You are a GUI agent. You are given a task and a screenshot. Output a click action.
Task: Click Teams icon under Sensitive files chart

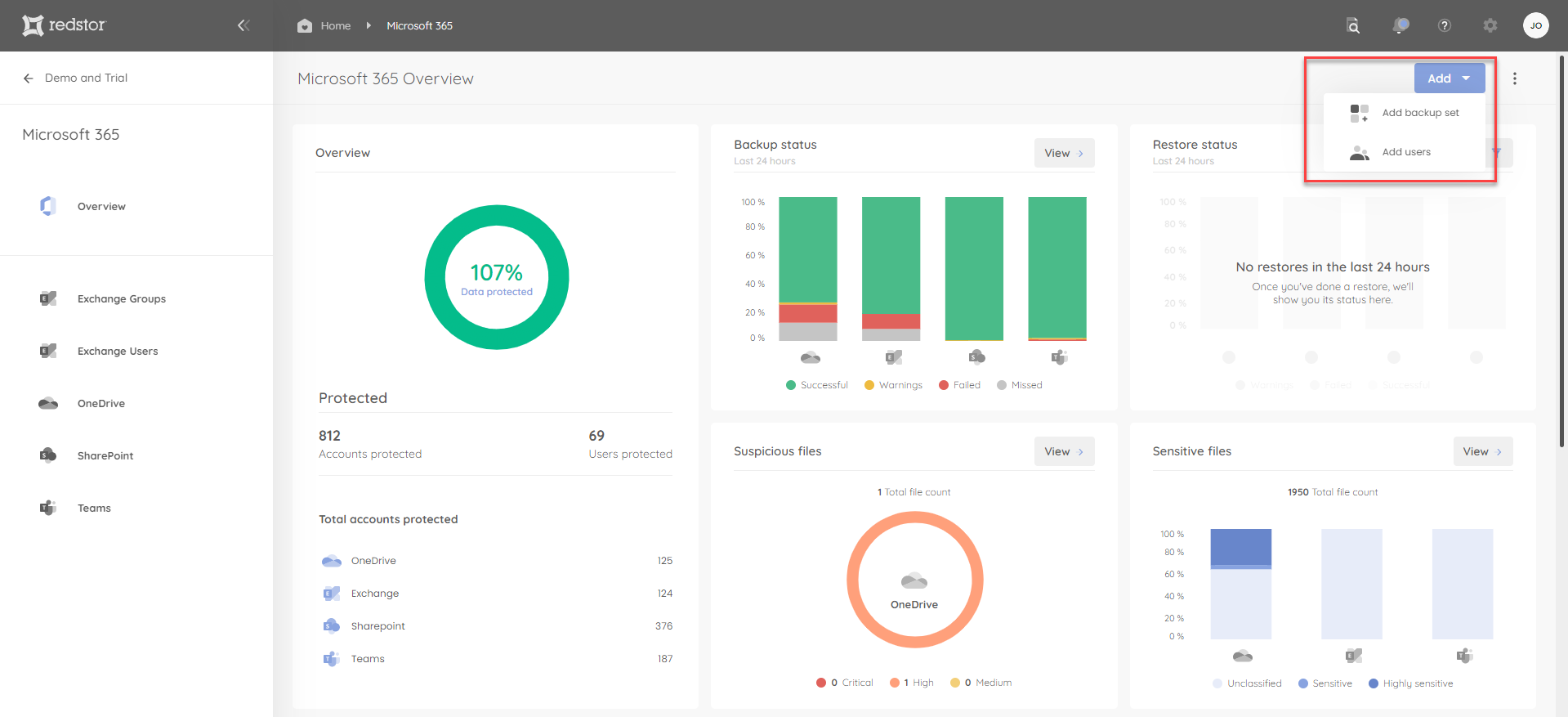pyautogui.click(x=1464, y=656)
